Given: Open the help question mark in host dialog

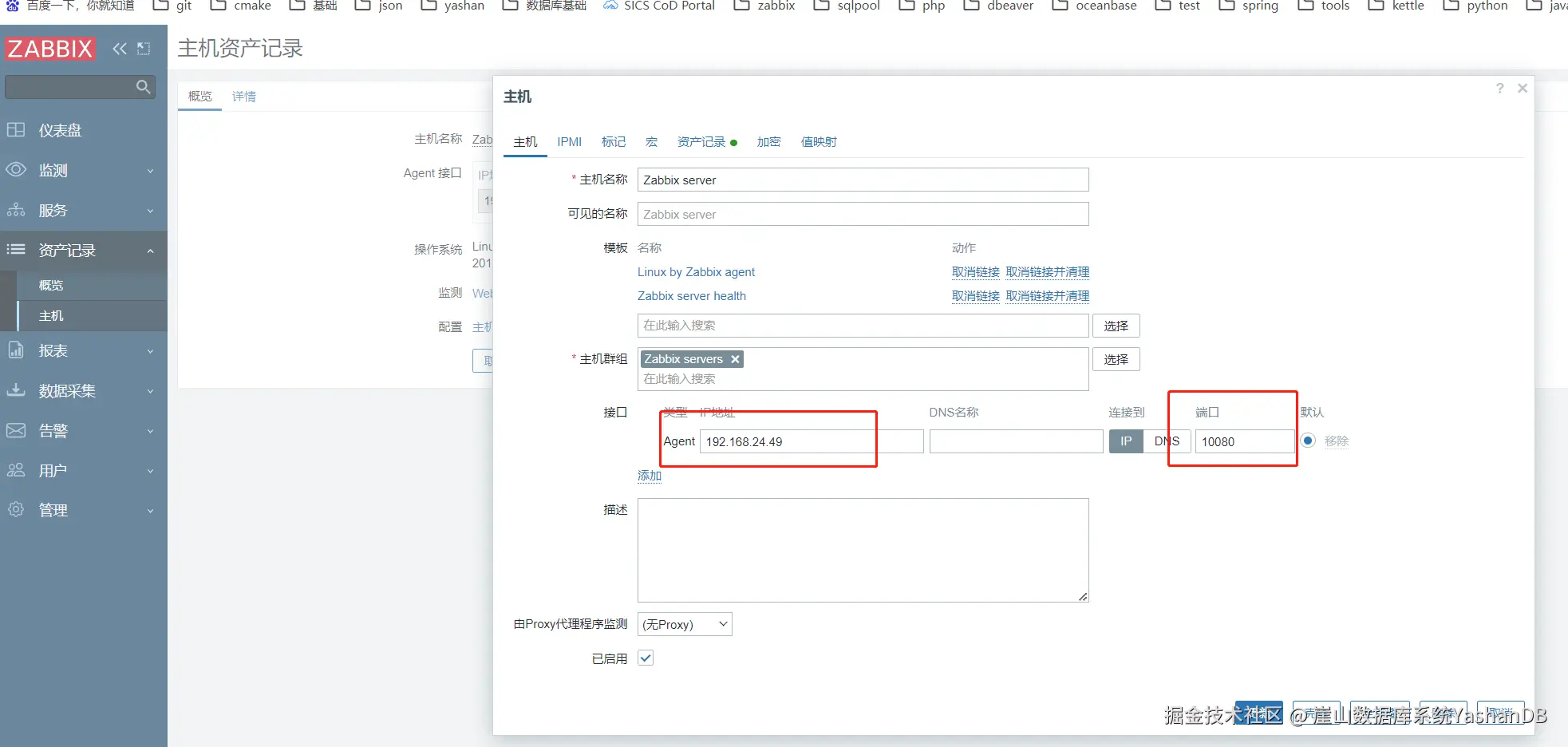Looking at the screenshot, I should (x=1499, y=89).
